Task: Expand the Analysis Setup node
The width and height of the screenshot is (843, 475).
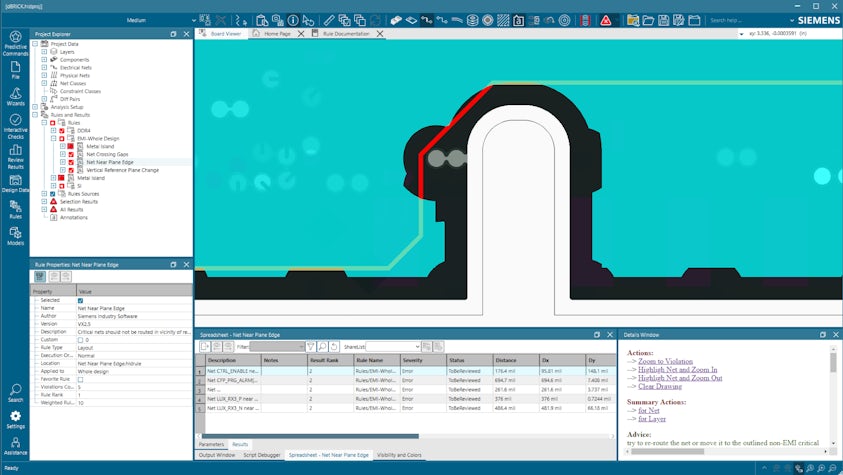Action: click(x=35, y=107)
